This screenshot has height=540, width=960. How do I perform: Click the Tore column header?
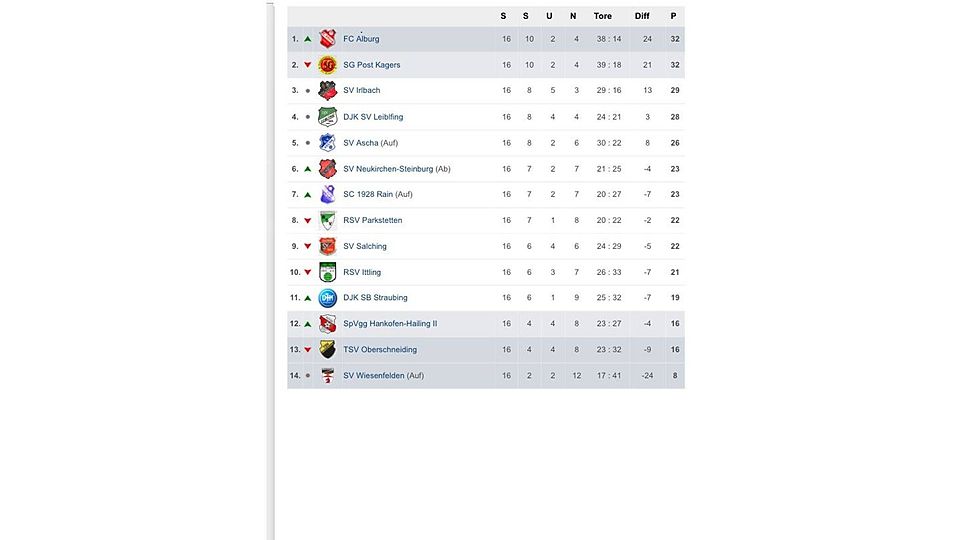click(x=602, y=16)
